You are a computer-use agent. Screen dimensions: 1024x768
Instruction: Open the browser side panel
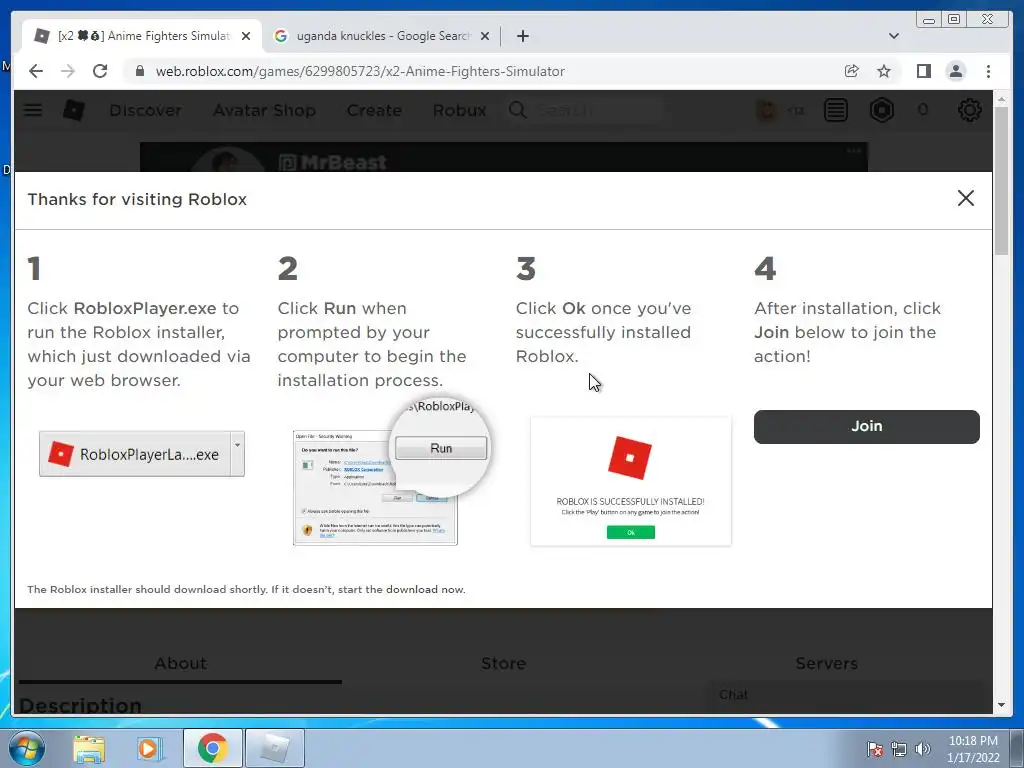[x=923, y=71]
